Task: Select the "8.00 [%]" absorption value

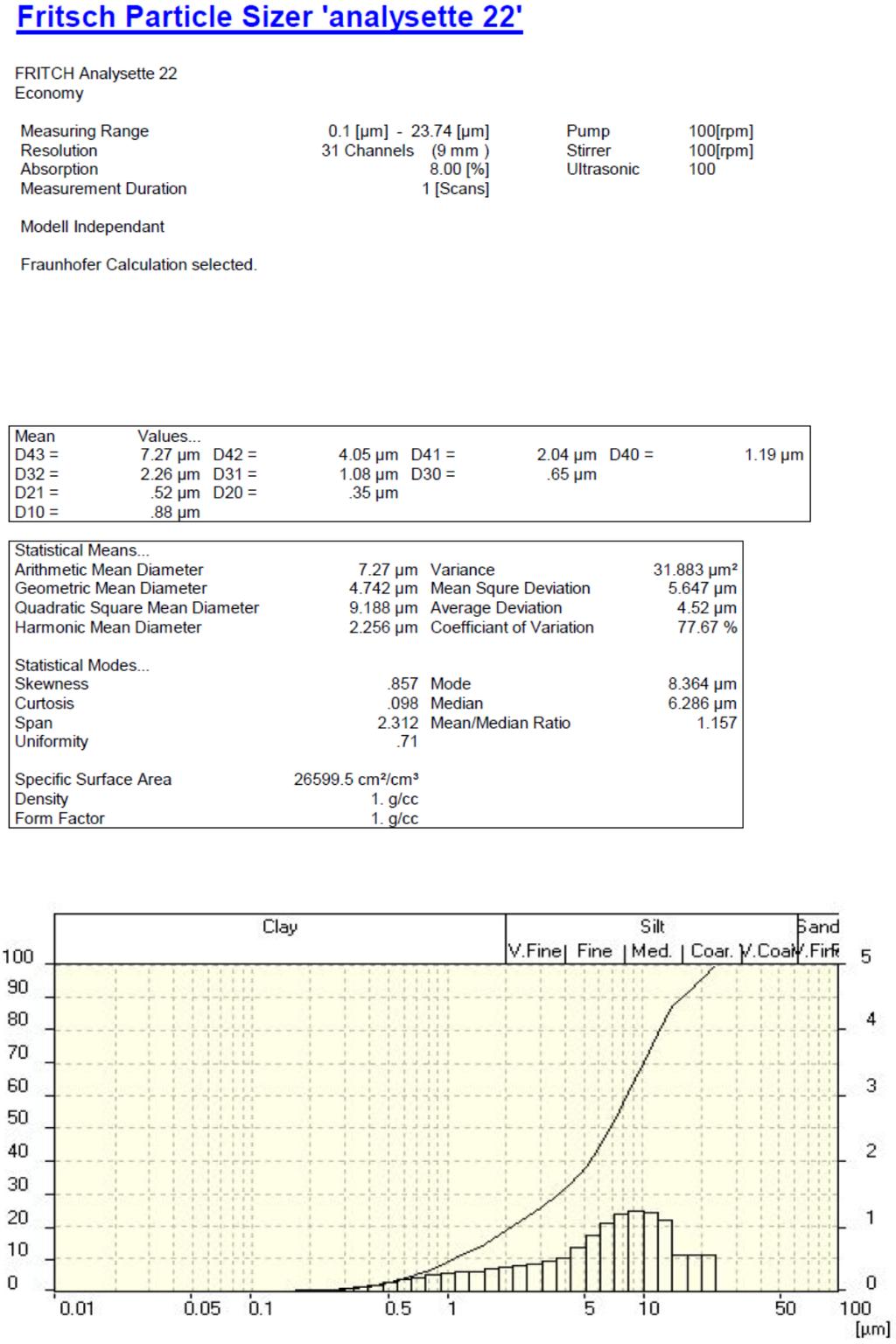Action: tap(458, 170)
